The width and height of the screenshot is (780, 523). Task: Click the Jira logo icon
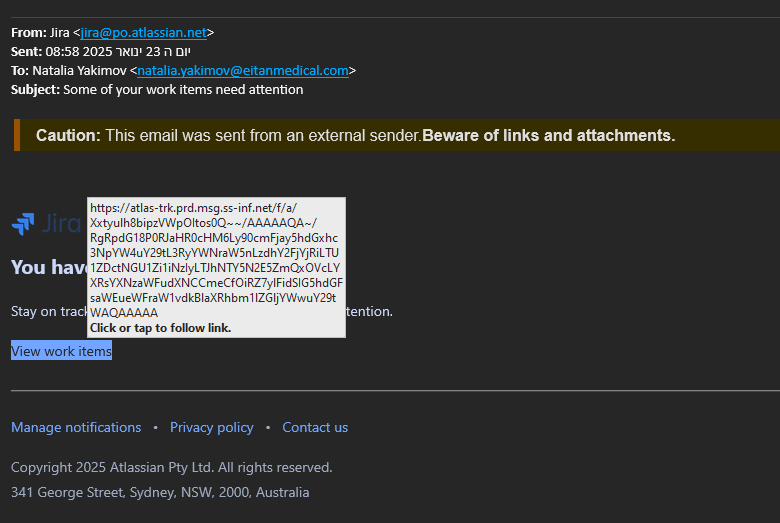23,224
